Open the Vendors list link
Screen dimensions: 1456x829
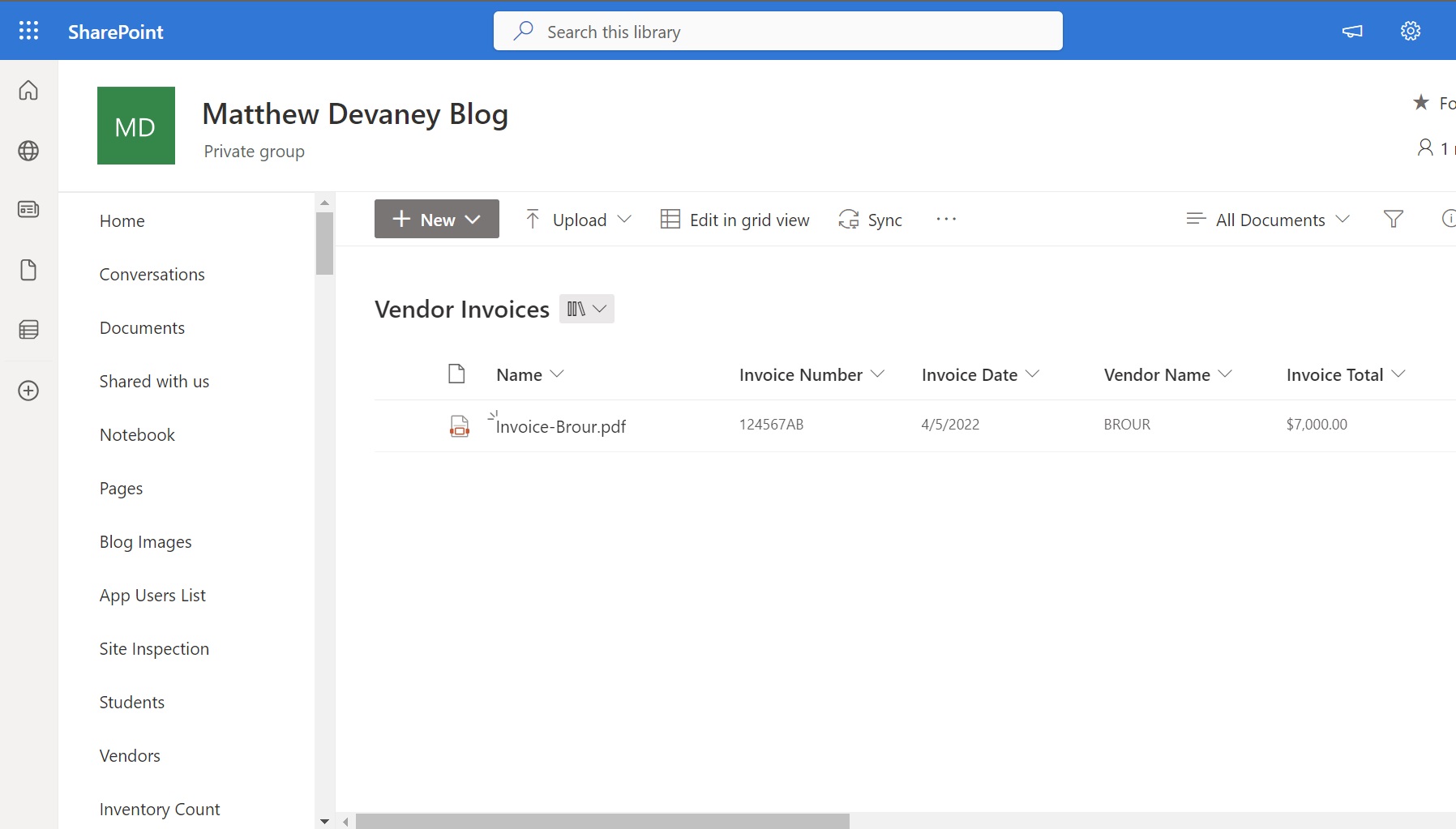(130, 755)
